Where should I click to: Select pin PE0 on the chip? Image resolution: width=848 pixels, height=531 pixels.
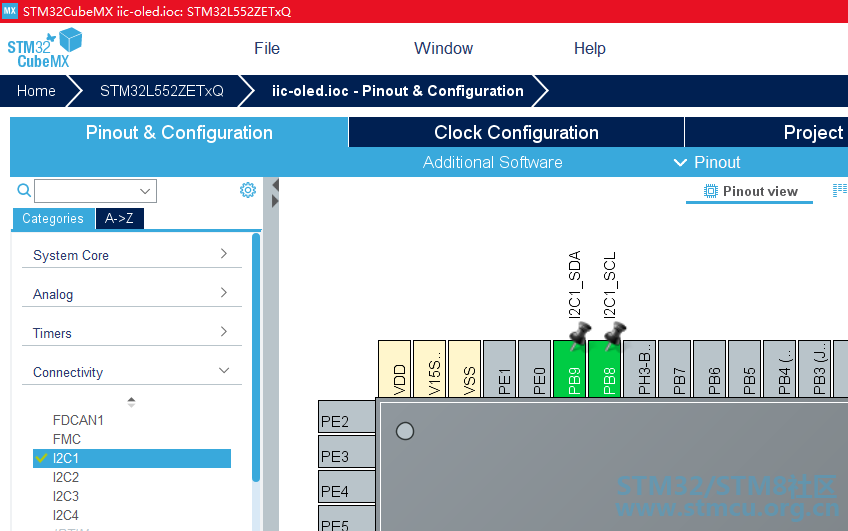tap(534, 369)
